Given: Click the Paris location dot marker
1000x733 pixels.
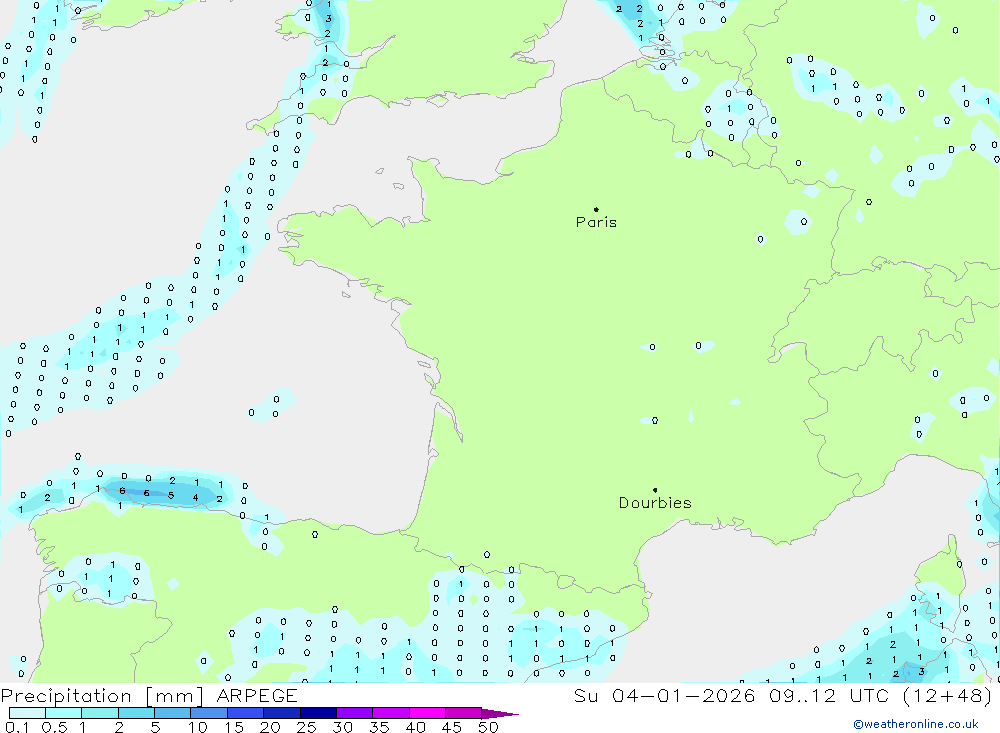Looking at the screenshot, I should 596,209.
